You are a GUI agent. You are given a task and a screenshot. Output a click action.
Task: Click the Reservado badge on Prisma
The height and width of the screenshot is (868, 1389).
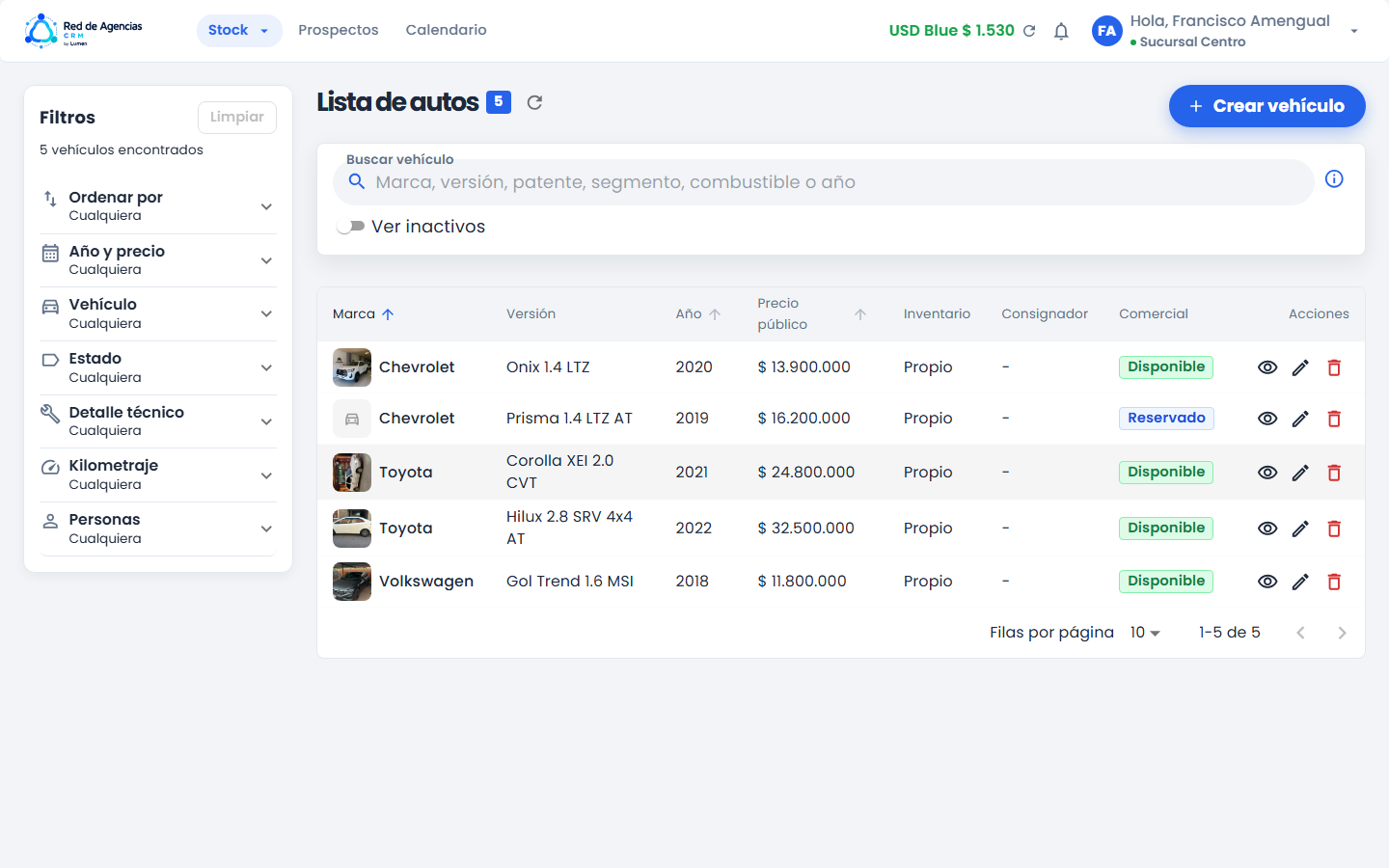click(1166, 419)
